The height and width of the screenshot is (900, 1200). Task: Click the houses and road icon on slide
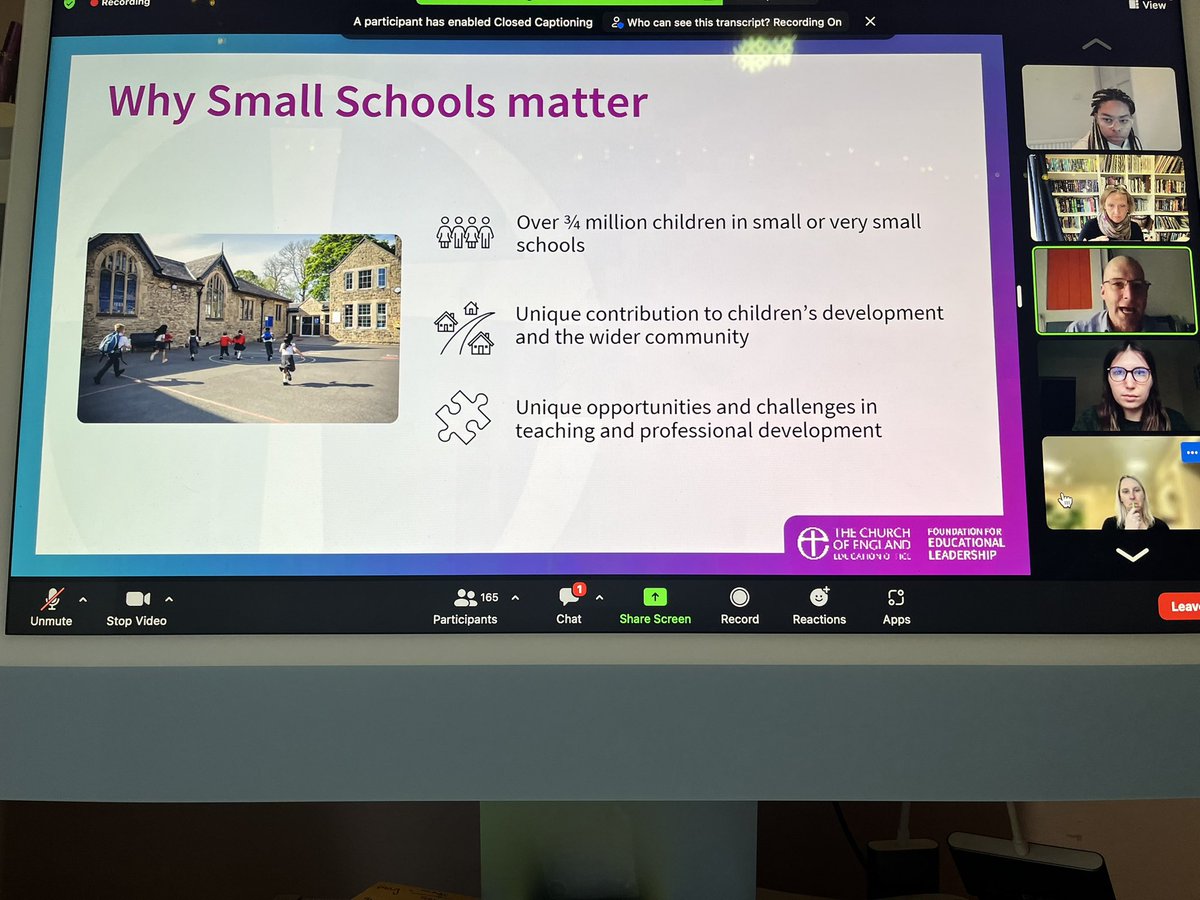[464, 328]
